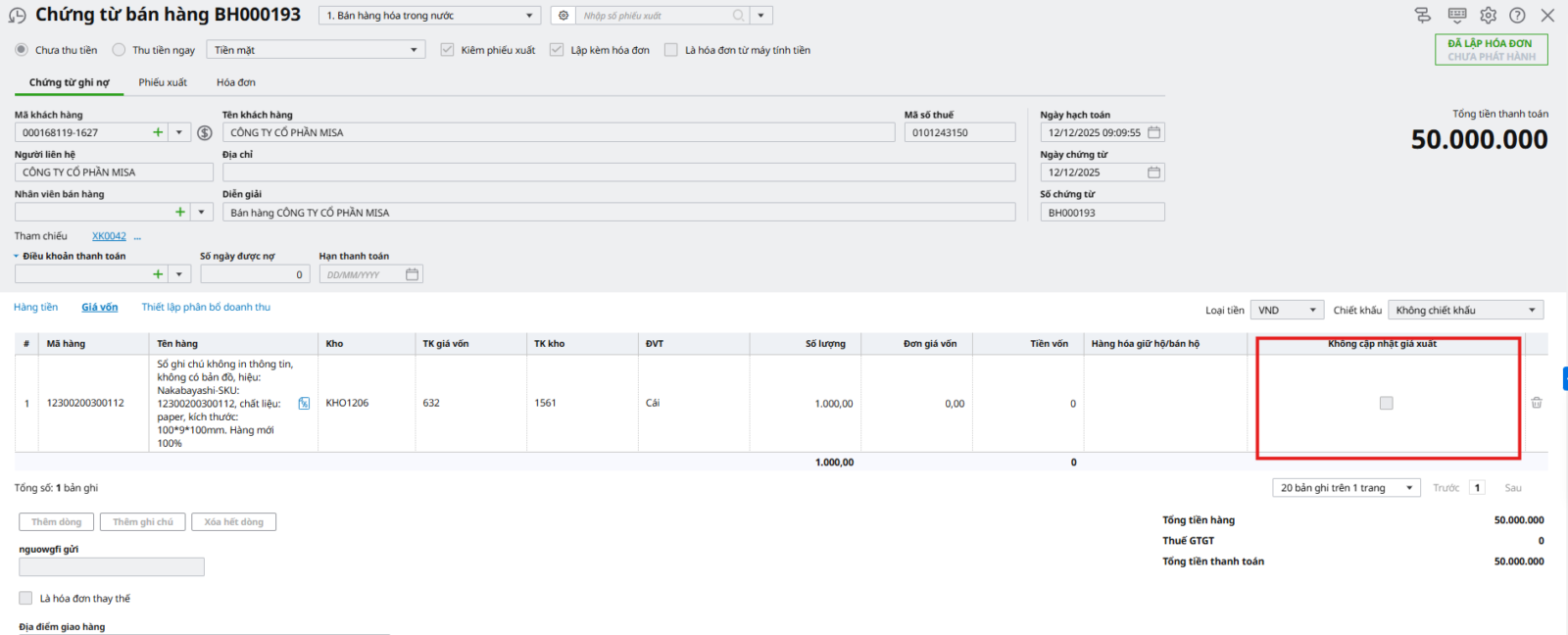This screenshot has width=1568, height=635.
Task: Enable the Là hóa đơn thay thế checkbox
Action: (x=25, y=598)
